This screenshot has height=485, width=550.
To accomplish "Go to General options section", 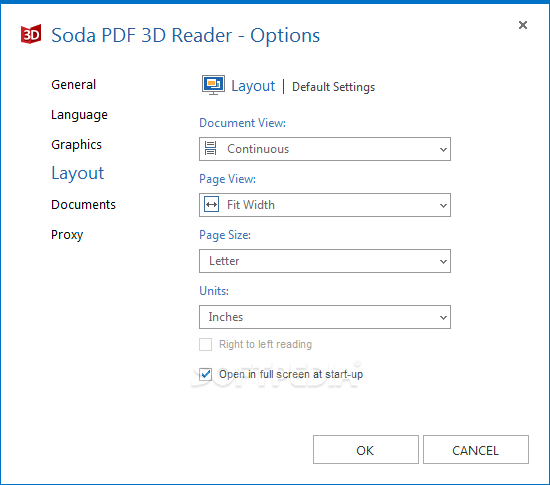I will (x=73, y=85).
